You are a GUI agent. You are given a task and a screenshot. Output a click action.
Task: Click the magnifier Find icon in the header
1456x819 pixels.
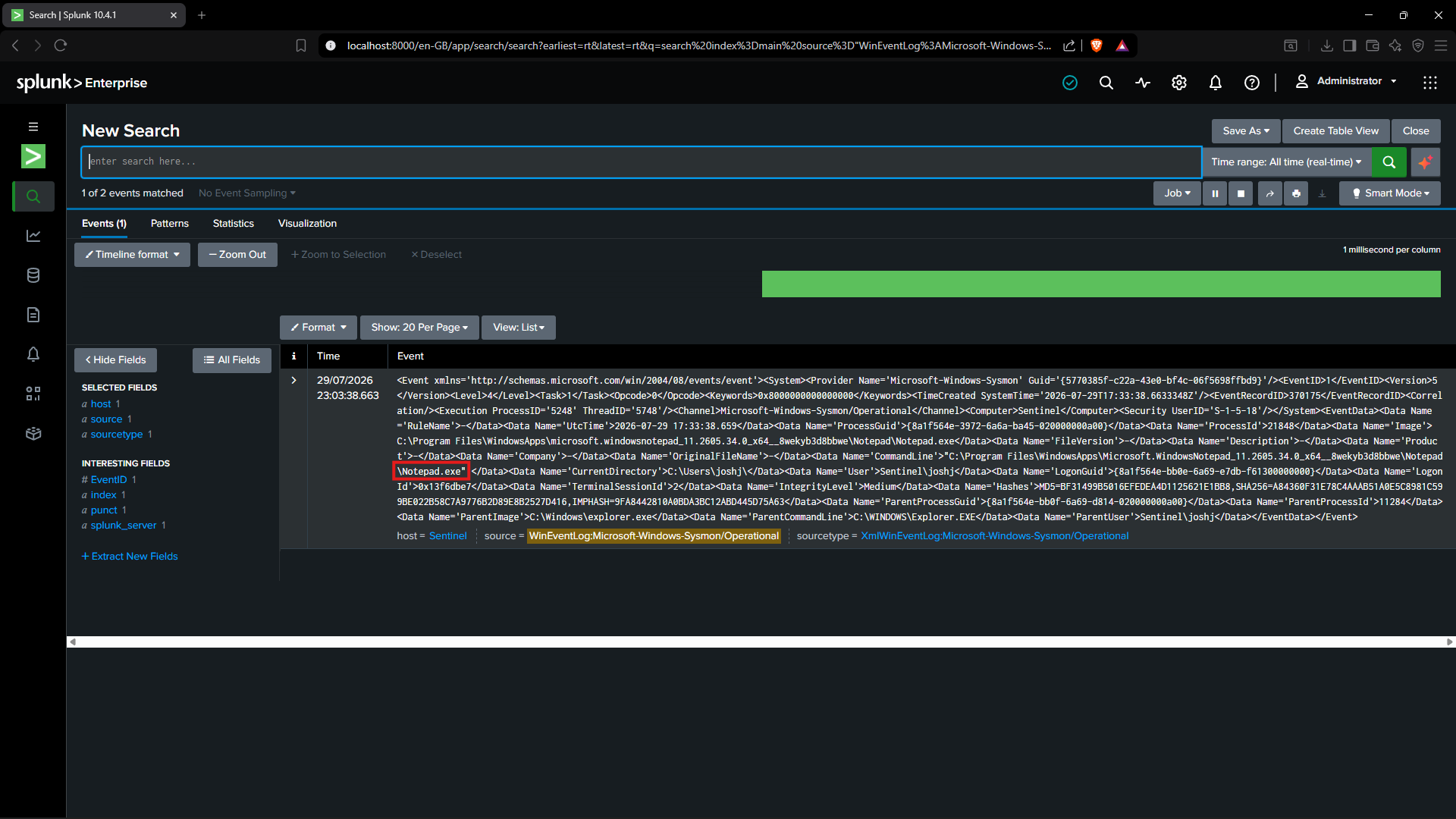click(x=1106, y=83)
